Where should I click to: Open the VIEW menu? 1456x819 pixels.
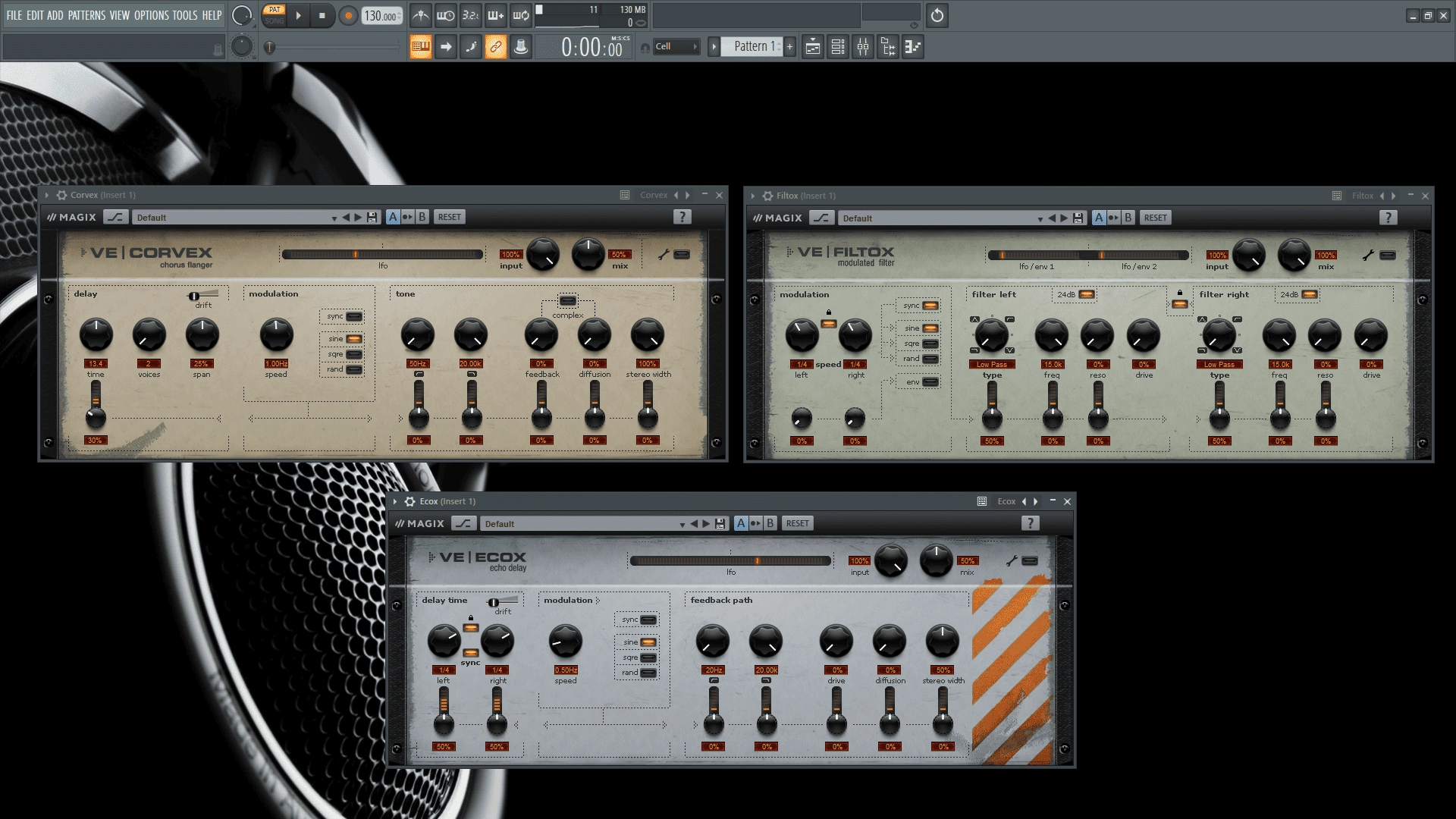click(120, 15)
